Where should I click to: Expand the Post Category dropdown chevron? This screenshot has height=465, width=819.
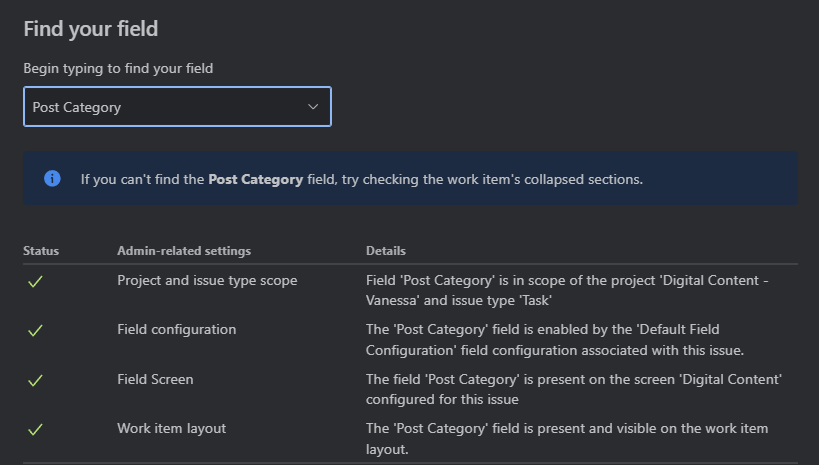click(x=313, y=107)
